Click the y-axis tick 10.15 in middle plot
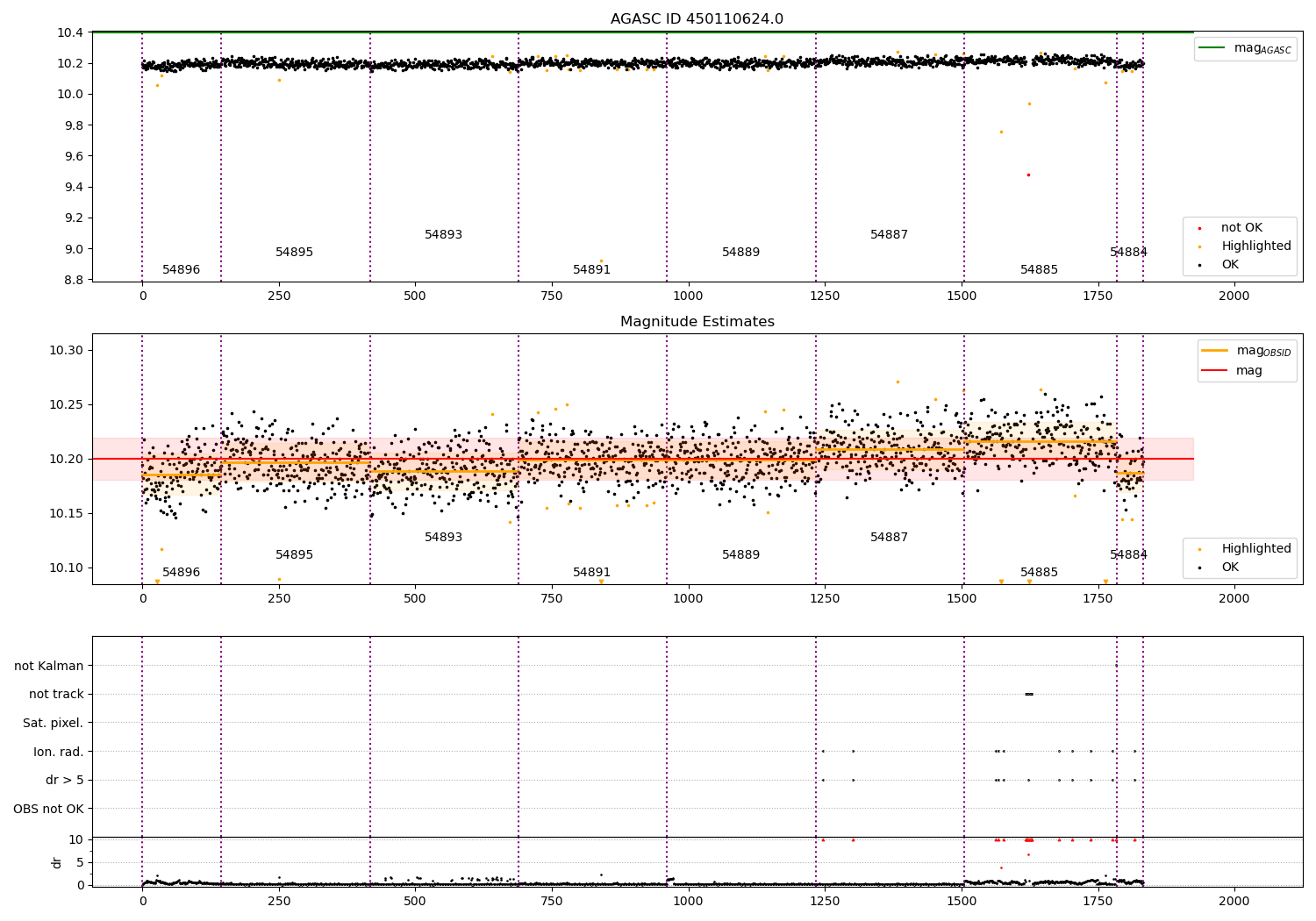Screen dimensions: 1316x921 tap(67, 514)
